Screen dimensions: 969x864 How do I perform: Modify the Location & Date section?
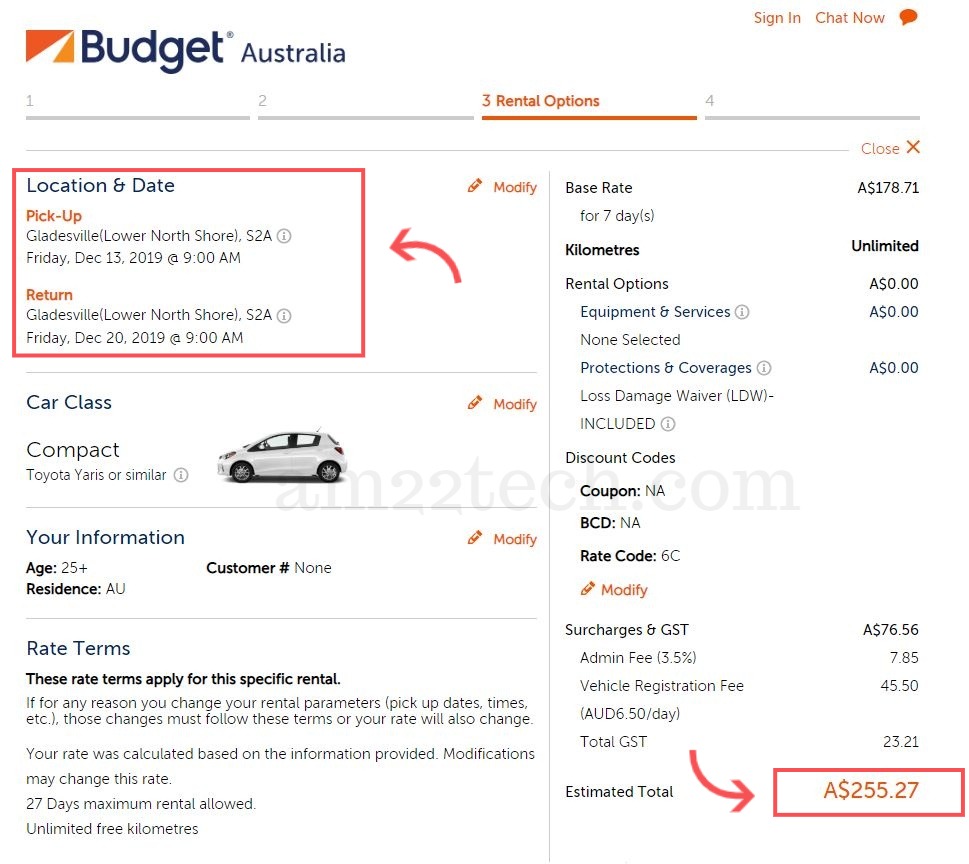click(503, 187)
